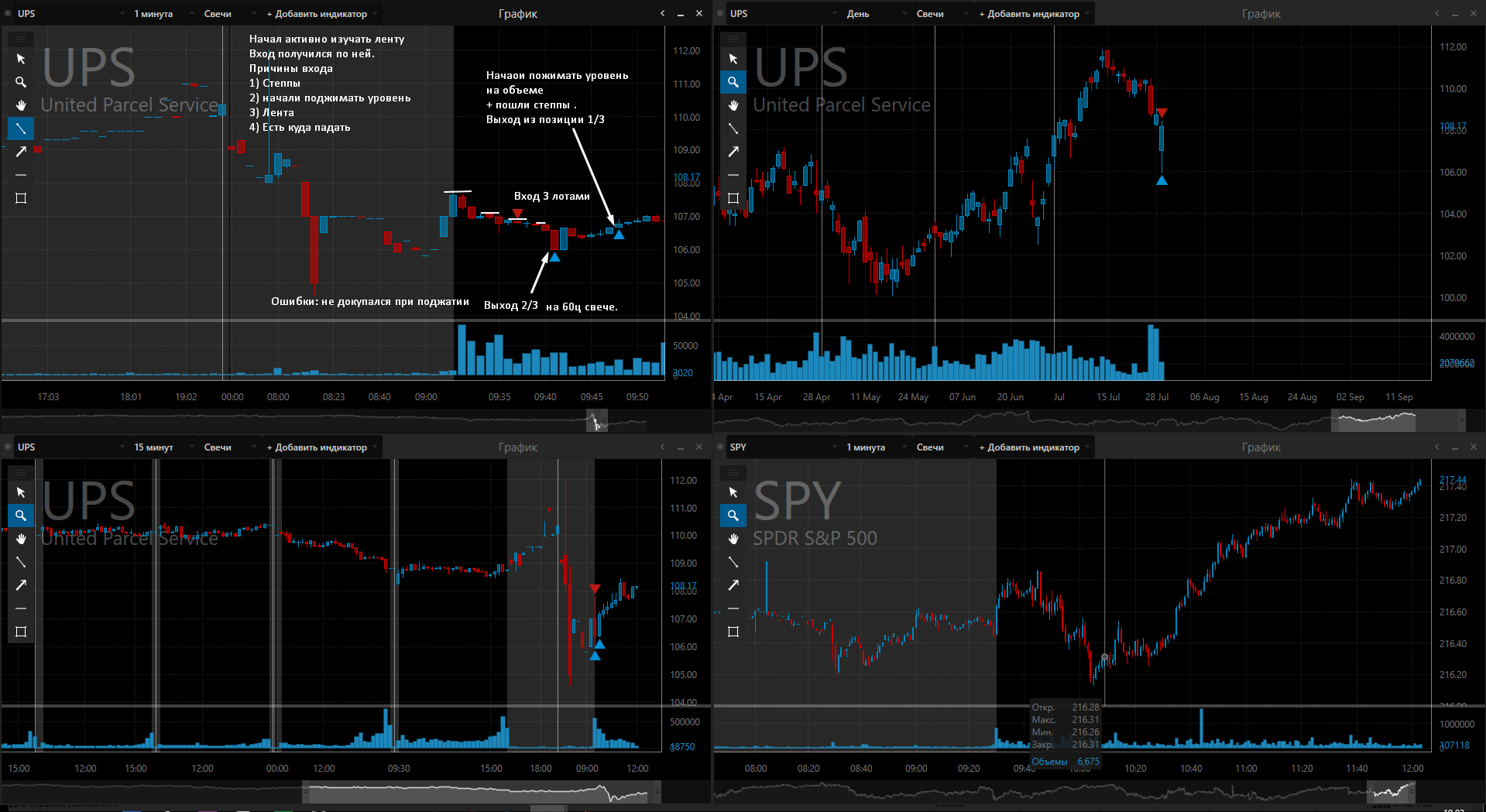
Task: Open the 'Свечи' dropdown in UPS daily chart
Action: coord(941,13)
